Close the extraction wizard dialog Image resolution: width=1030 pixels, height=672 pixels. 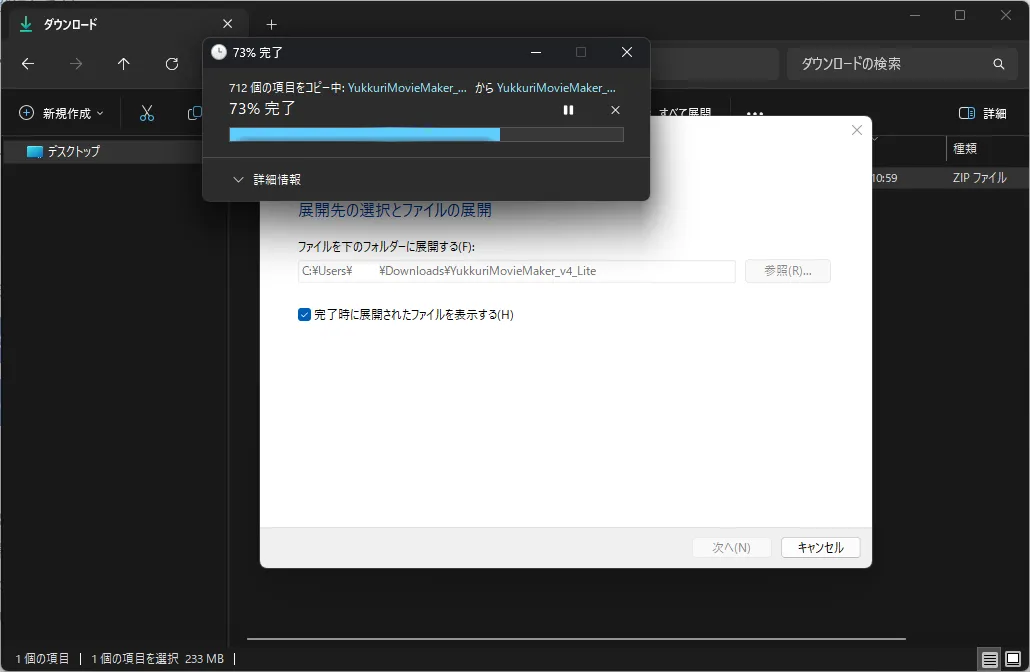(857, 130)
